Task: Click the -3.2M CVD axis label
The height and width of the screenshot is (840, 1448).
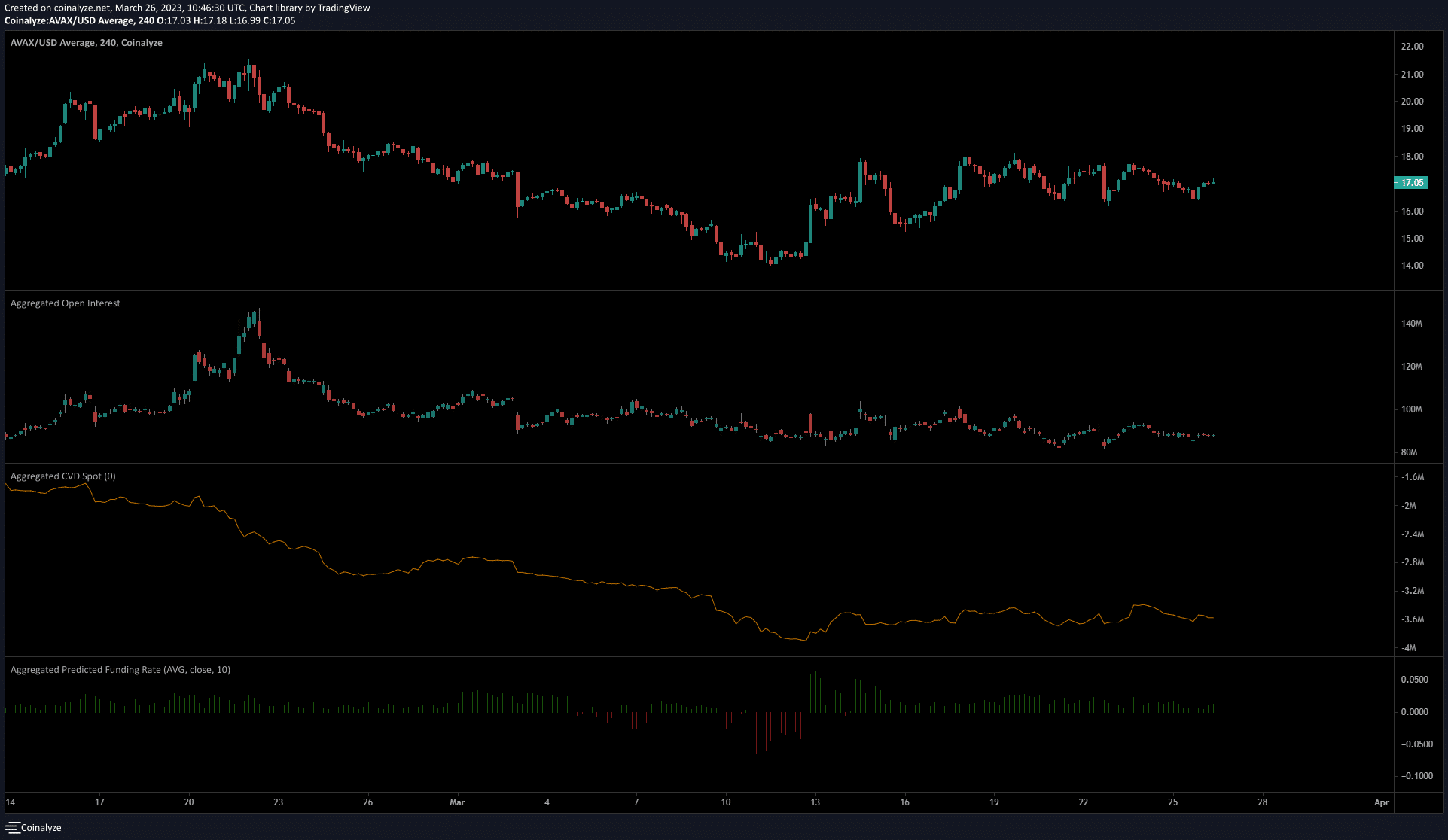Action: [x=1413, y=591]
